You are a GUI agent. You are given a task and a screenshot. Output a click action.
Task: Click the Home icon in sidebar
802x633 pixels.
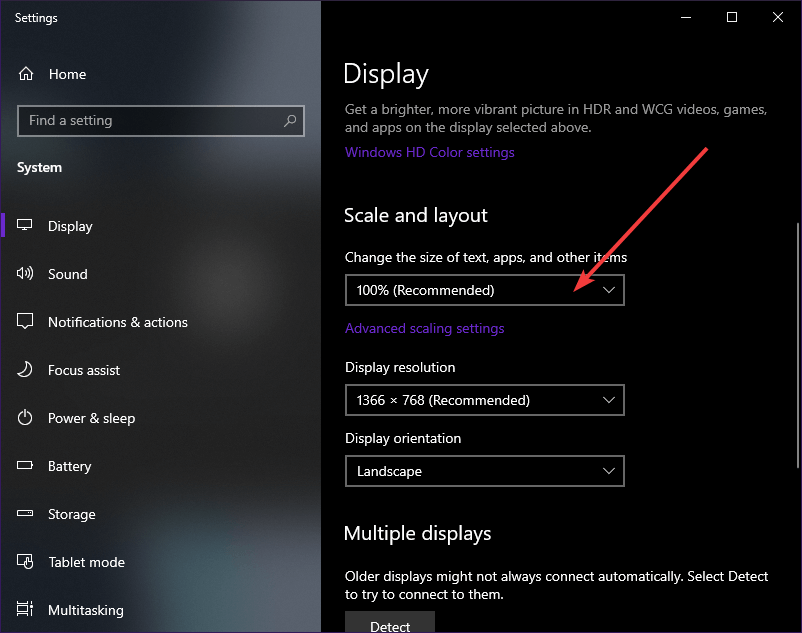click(26, 74)
